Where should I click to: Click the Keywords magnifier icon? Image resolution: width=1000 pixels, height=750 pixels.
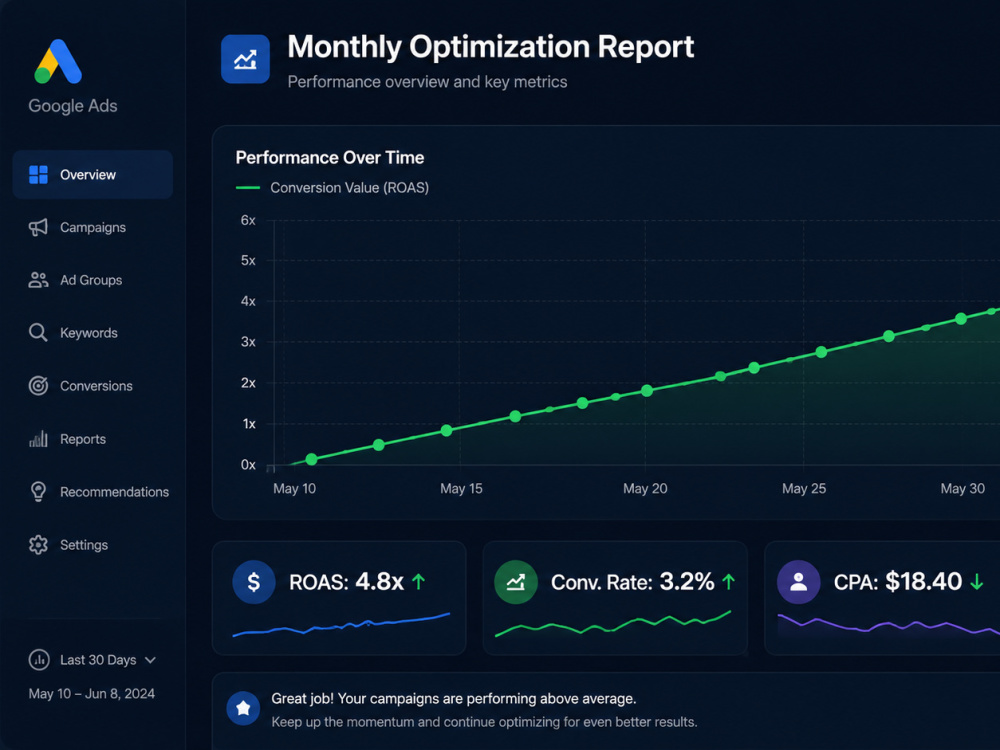tap(38, 332)
